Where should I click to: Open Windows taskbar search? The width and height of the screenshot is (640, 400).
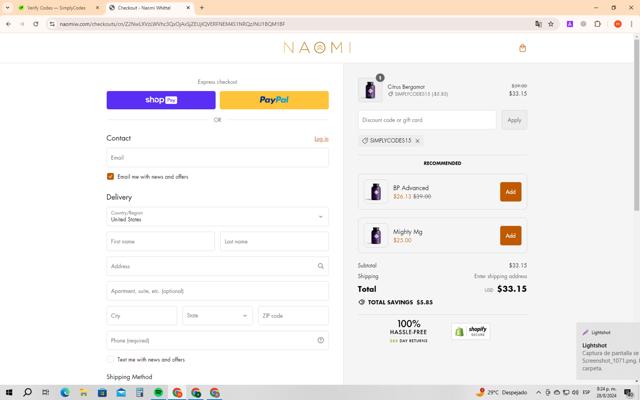(x=27, y=393)
